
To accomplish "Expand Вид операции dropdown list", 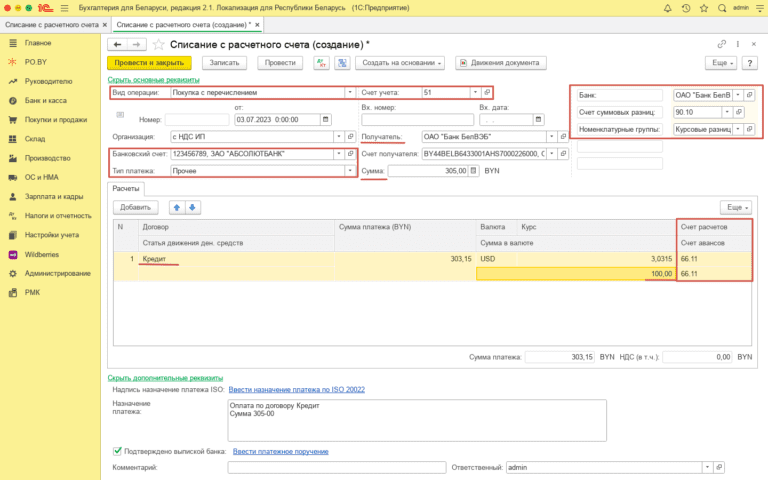I will 350,92.
